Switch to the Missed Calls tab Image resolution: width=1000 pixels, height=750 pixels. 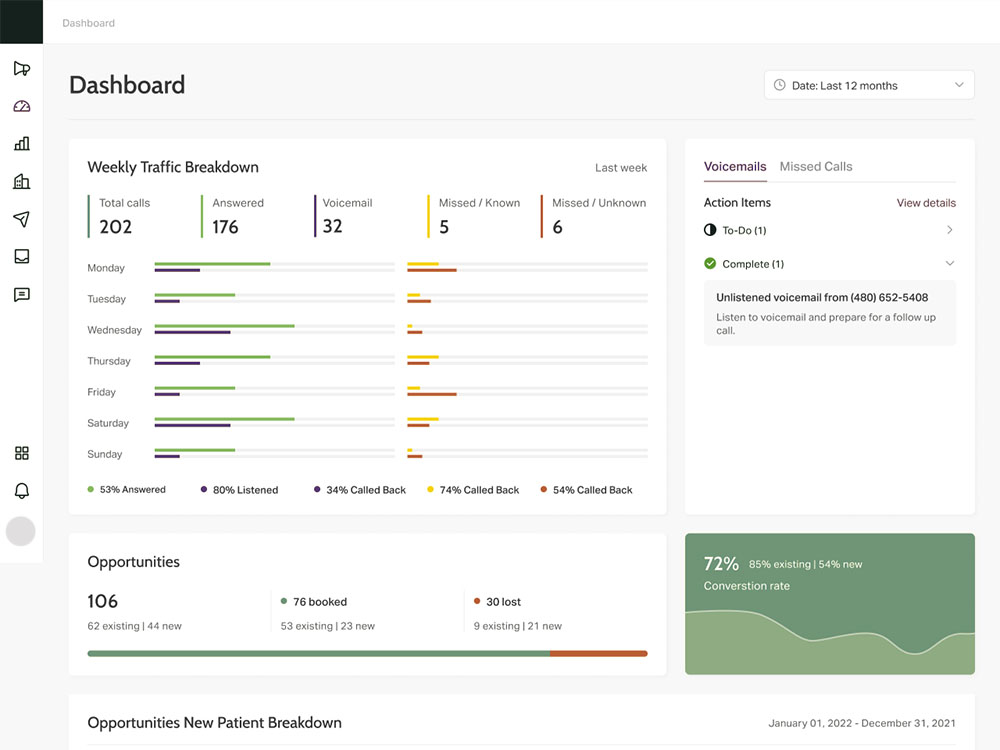coord(816,166)
